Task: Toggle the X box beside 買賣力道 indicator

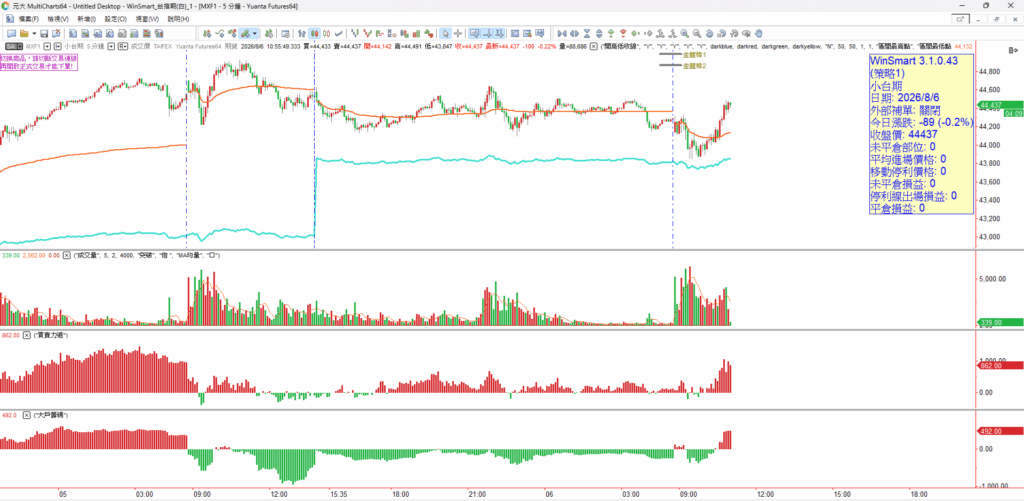Action: pos(27,335)
